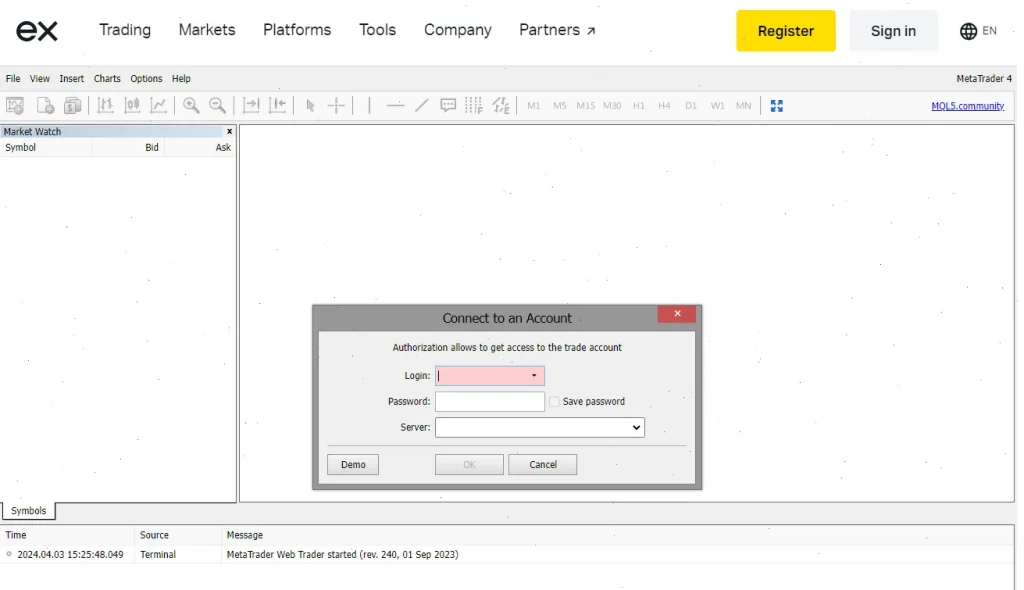Image resolution: width=1024 pixels, height=590 pixels.
Task: Open the Tools navigation menu
Action: pyautogui.click(x=377, y=30)
